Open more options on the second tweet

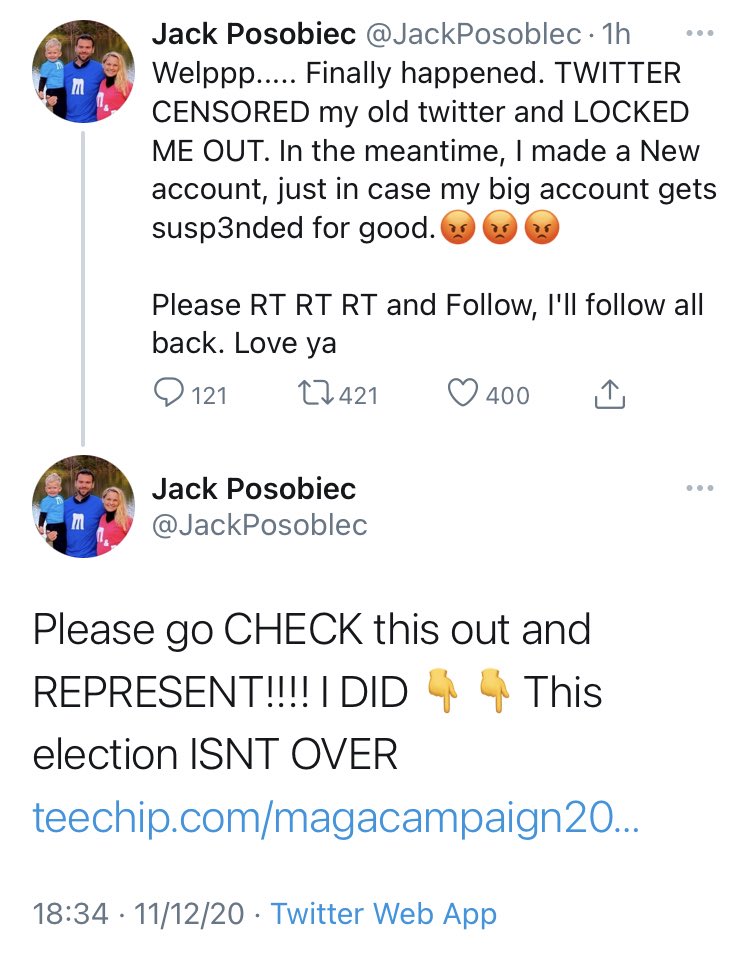pyautogui.click(x=700, y=488)
